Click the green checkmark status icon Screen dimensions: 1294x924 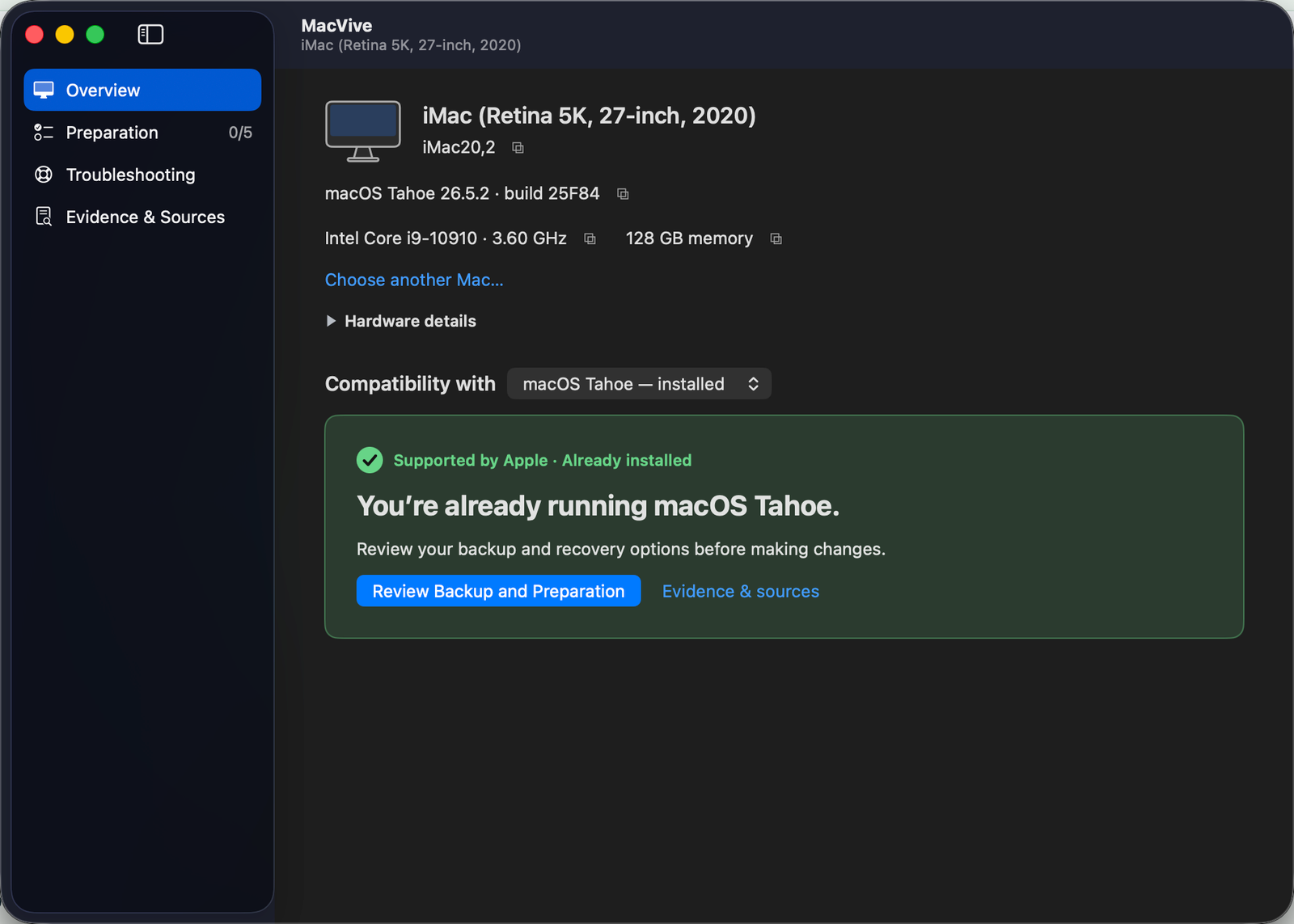pyautogui.click(x=370, y=460)
